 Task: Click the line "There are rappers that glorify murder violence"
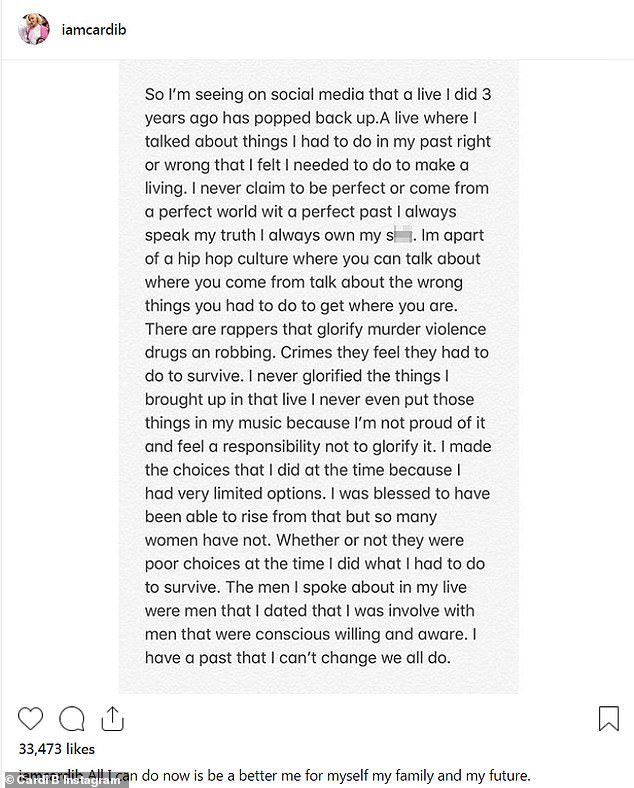pos(315,329)
